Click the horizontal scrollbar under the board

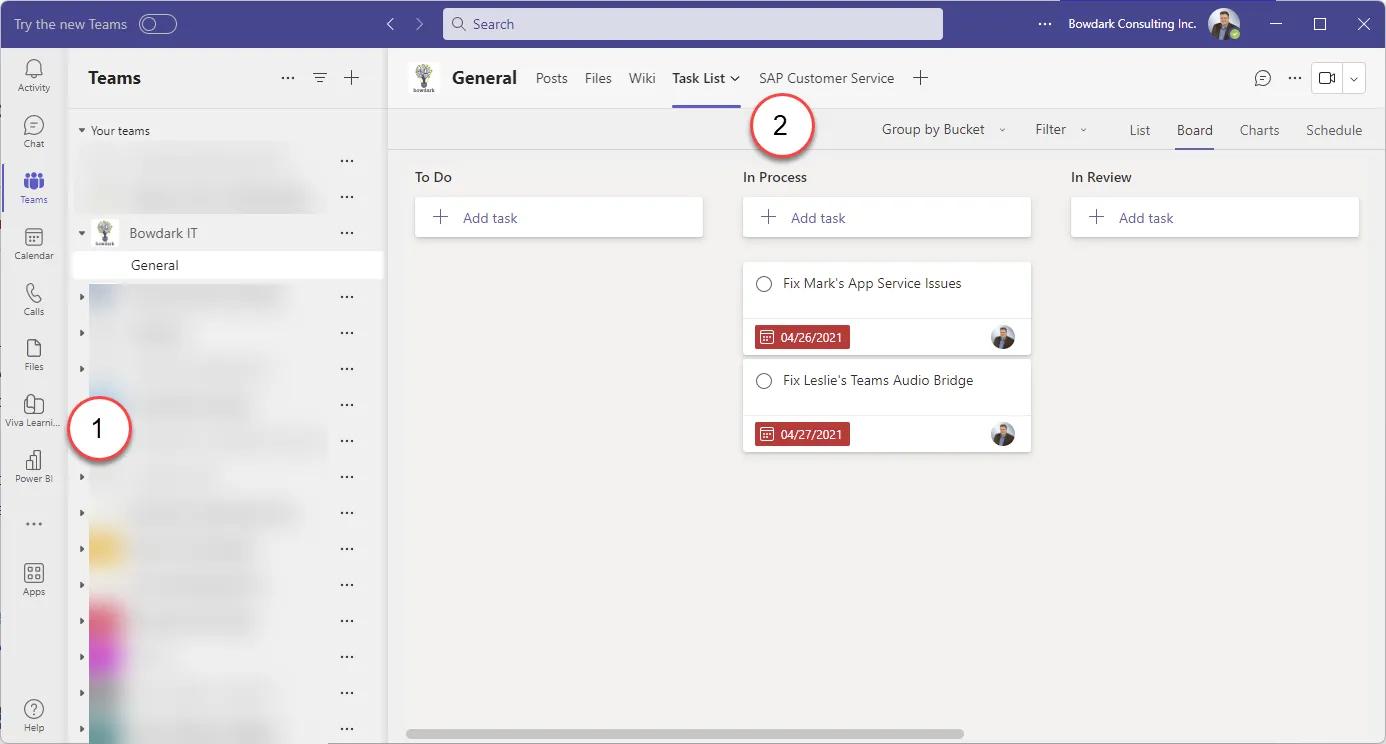point(685,734)
